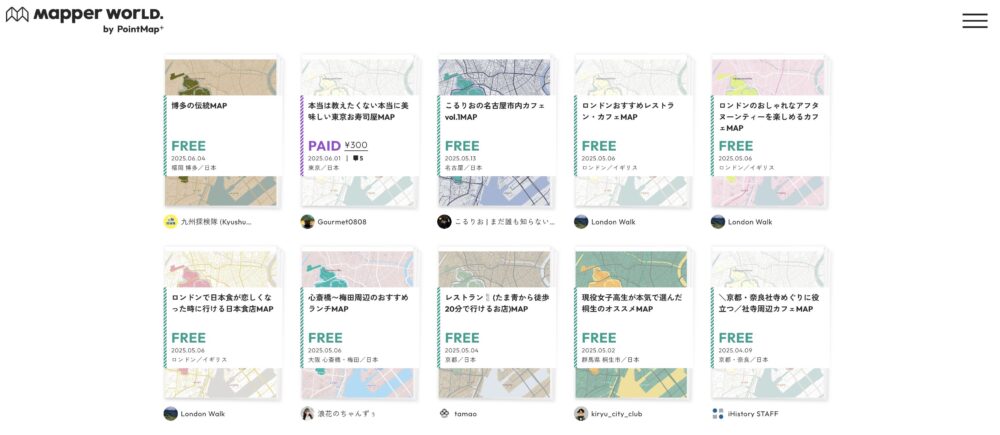Open こるりおの名古屋市内カフェ vol.1MAP
This screenshot has width=1000, height=435.
(495, 133)
